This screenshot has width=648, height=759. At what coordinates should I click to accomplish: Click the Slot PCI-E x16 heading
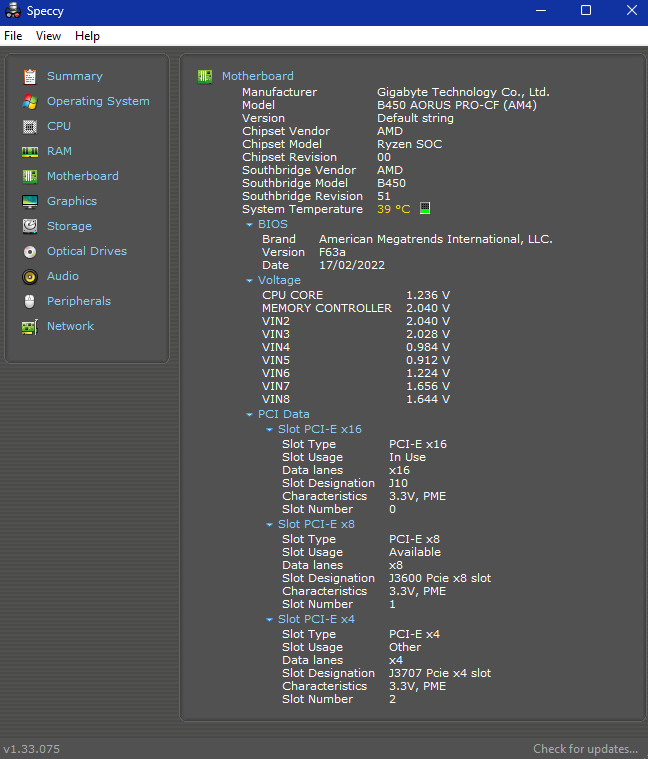[319, 429]
